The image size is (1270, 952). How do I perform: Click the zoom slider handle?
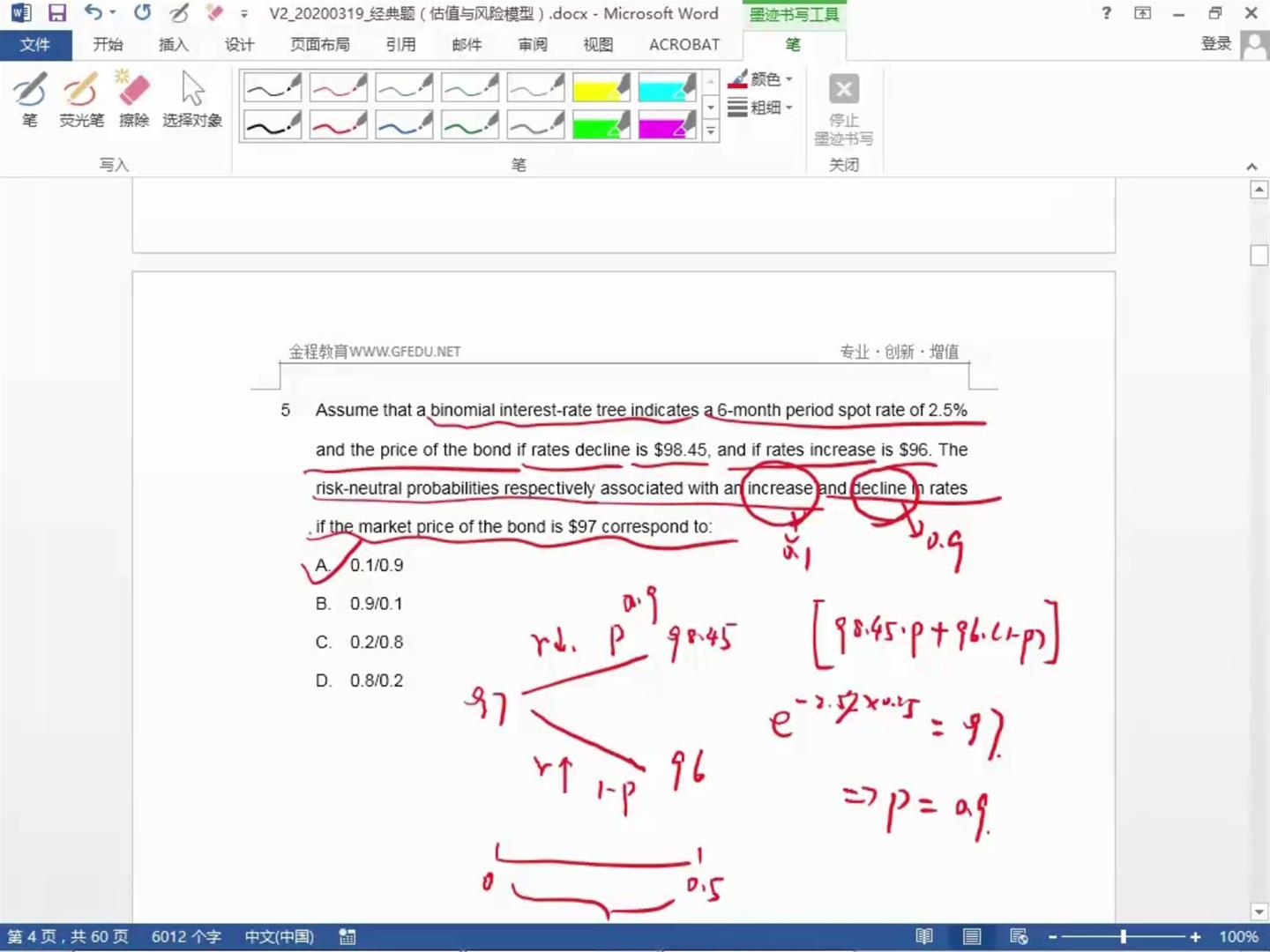pos(1124,937)
